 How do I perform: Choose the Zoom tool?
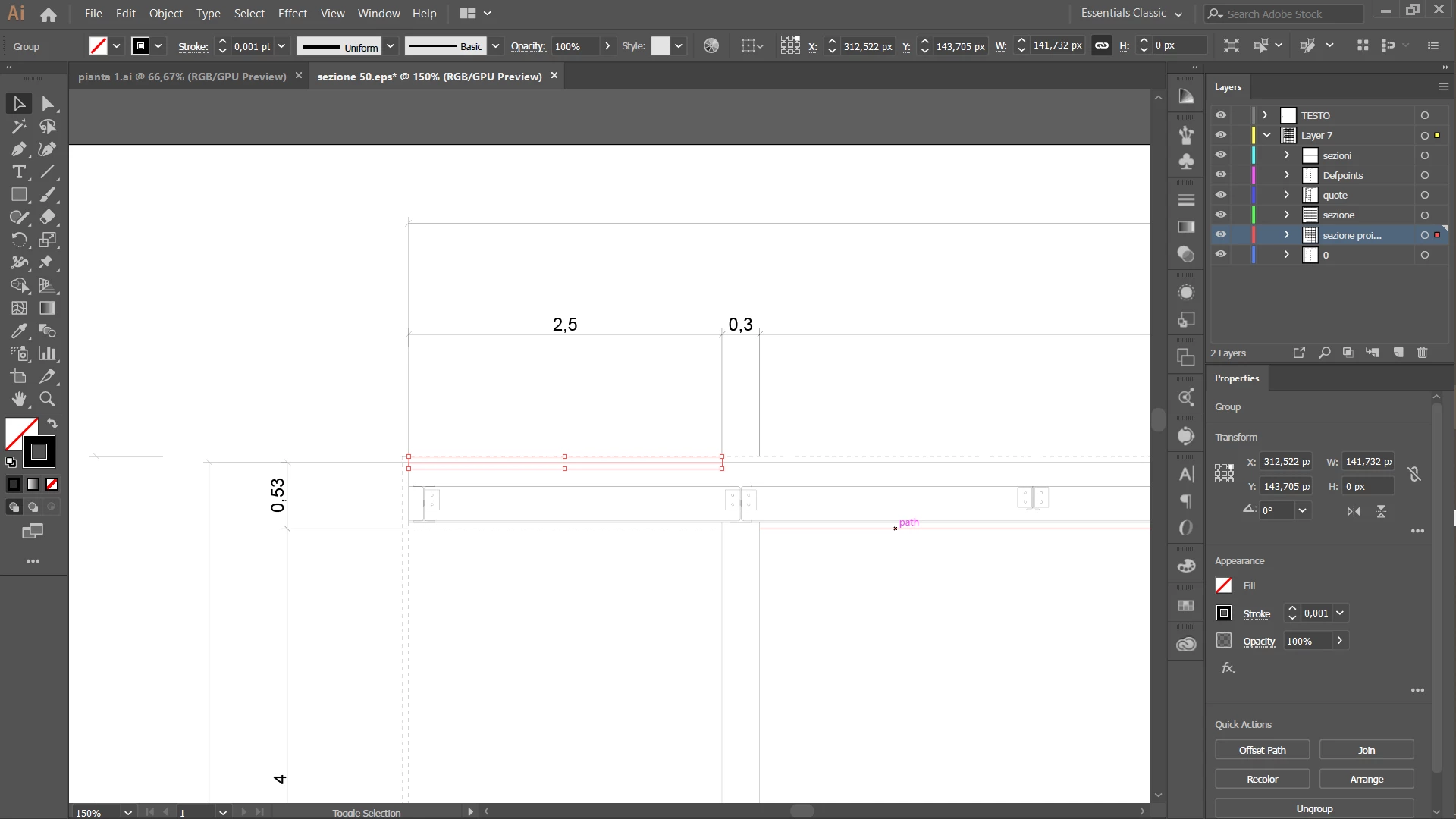pos(47,399)
